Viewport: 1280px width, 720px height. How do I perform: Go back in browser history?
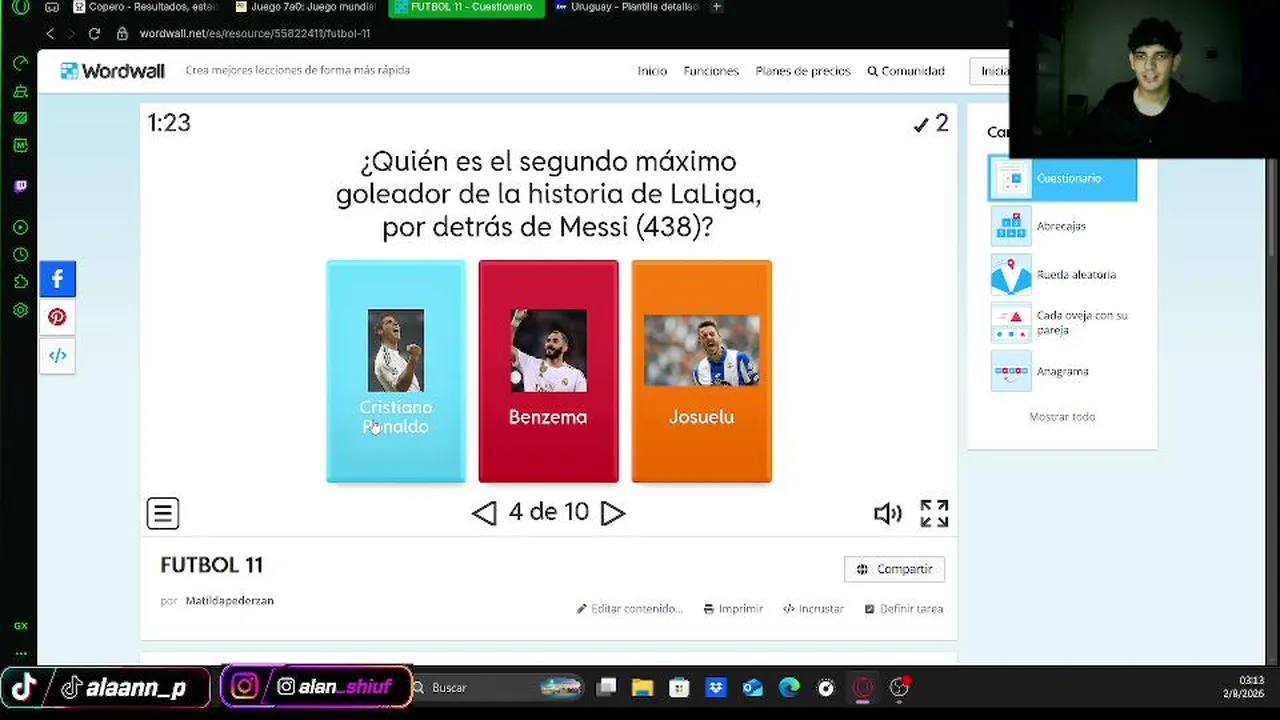[50, 33]
